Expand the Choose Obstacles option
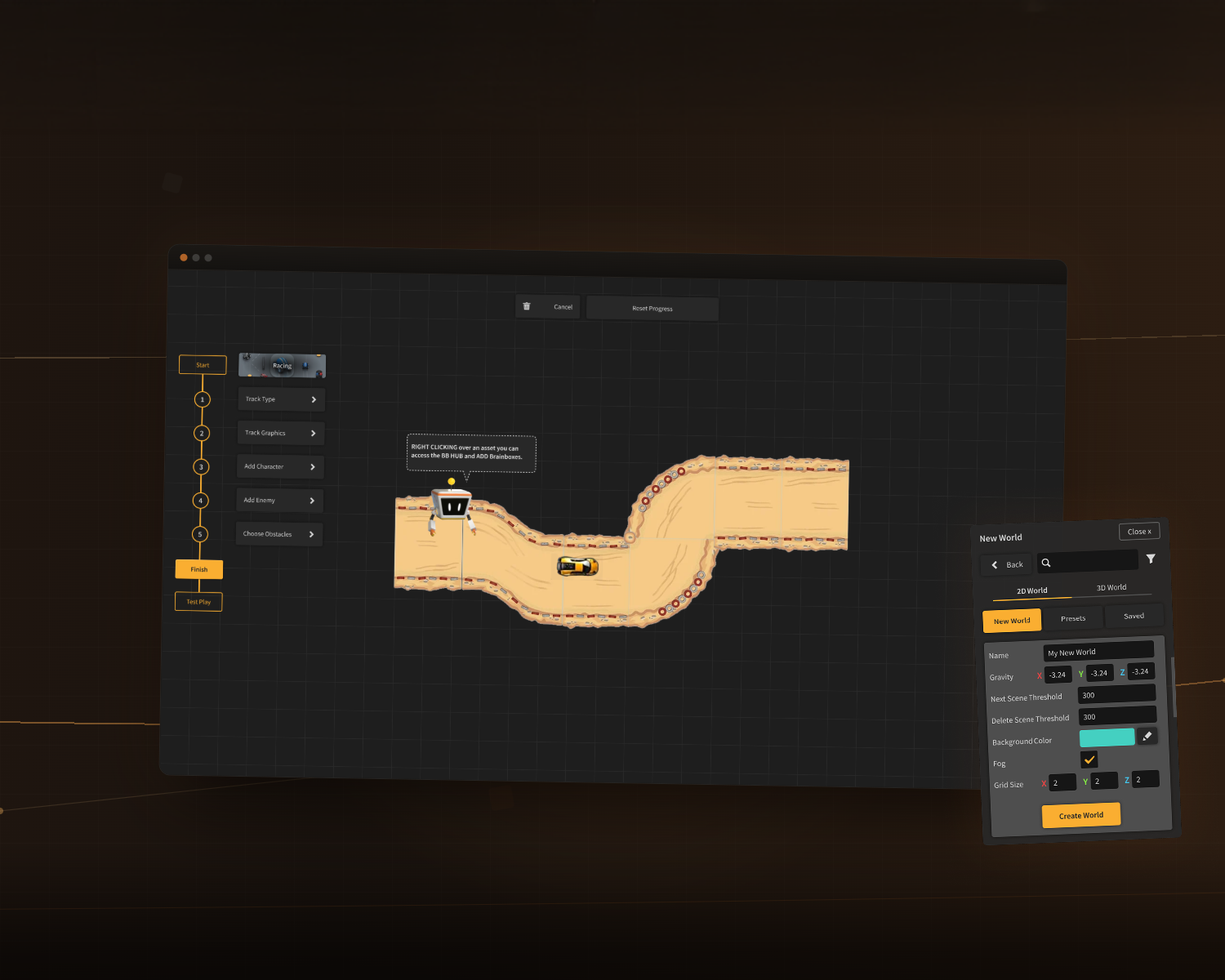 click(279, 534)
